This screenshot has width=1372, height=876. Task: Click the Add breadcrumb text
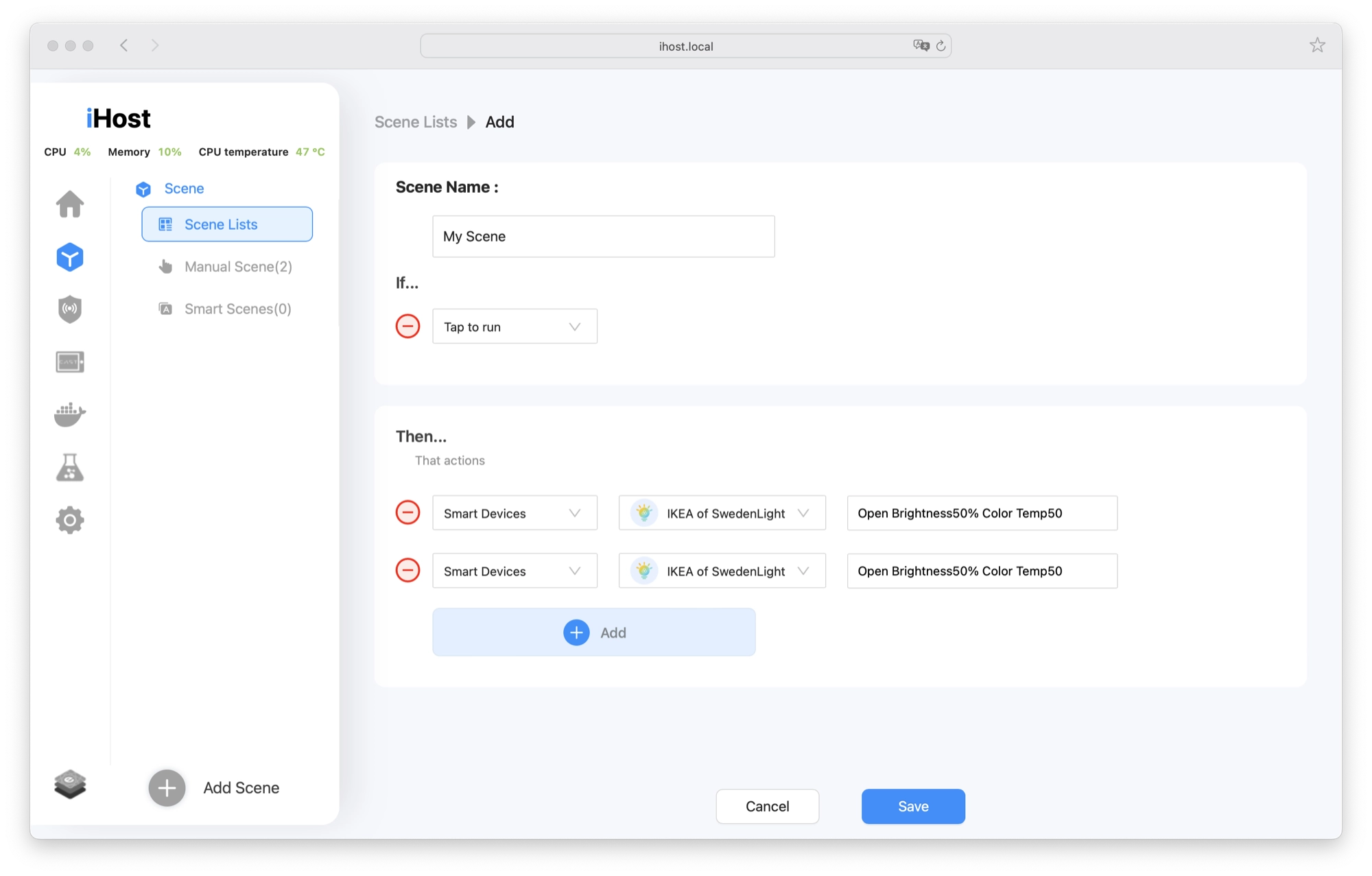pyautogui.click(x=499, y=122)
